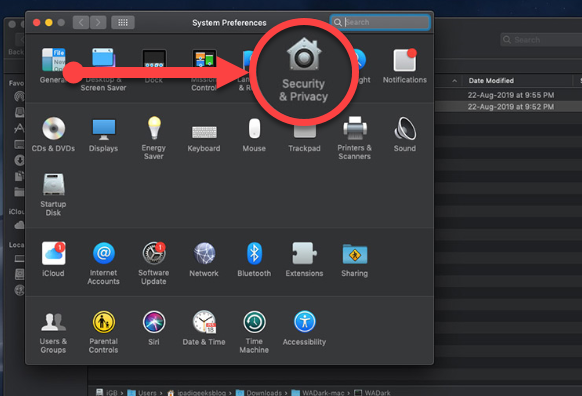Open Mission Control preferences
The image size is (582, 396).
tap(204, 70)
